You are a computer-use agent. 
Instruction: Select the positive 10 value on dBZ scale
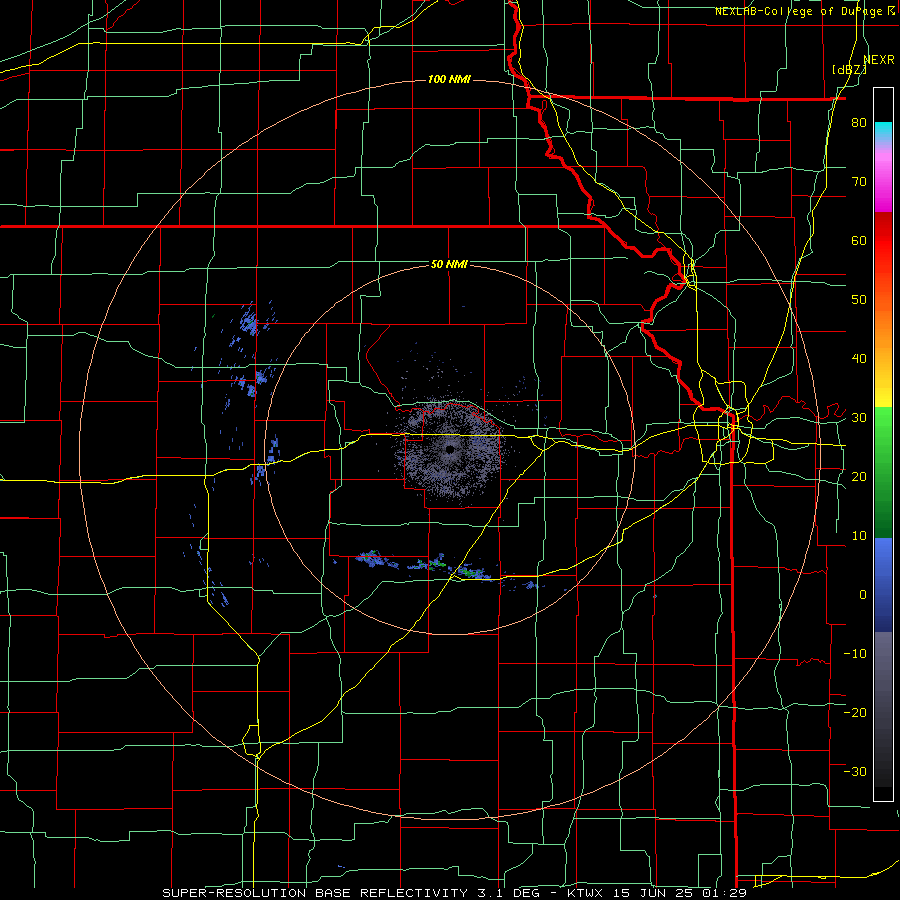point(859,536)
